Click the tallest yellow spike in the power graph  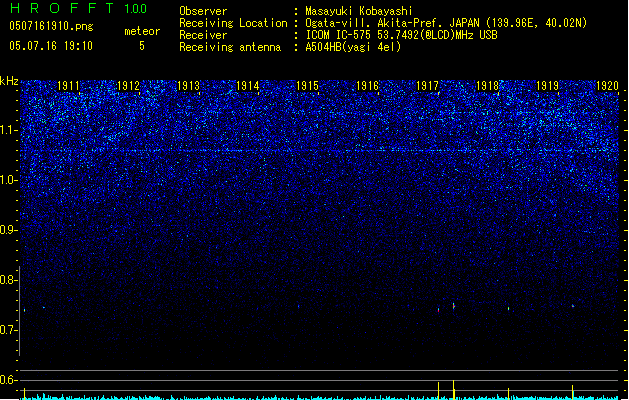[454, 390]
